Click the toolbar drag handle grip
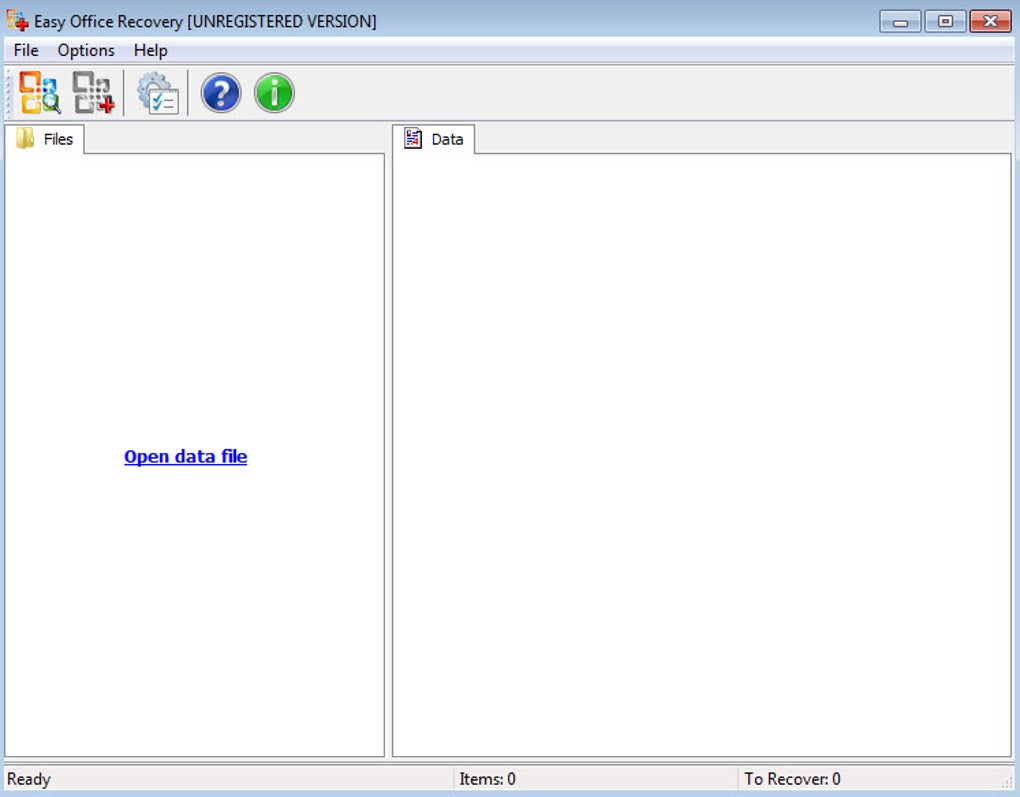Viewport: 1020px width, 797px height. pos(8,93)
